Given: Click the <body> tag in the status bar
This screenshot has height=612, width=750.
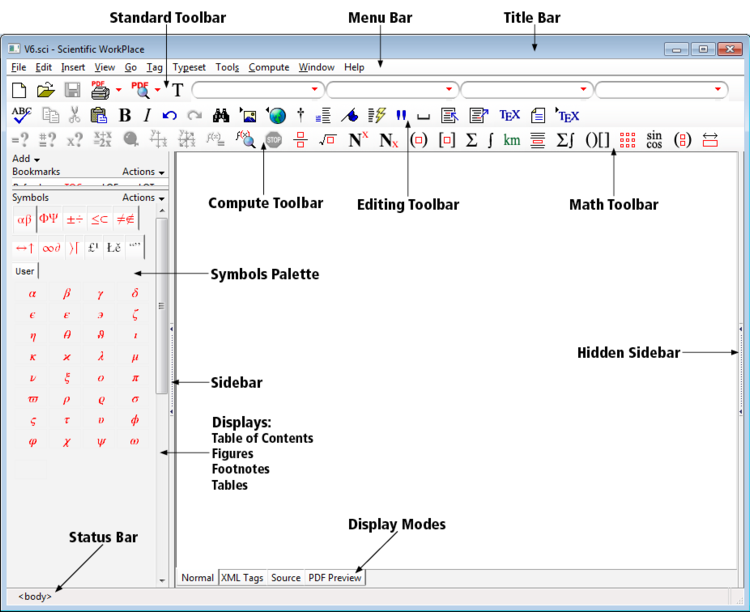Looking at the screenshot, I should point(35,597).
